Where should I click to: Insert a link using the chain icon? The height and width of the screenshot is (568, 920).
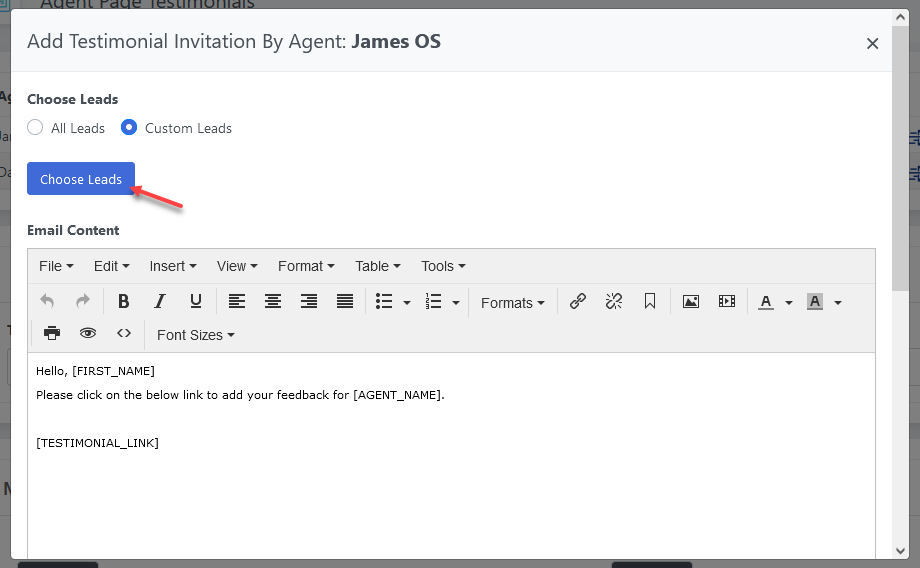coord(578,301)
